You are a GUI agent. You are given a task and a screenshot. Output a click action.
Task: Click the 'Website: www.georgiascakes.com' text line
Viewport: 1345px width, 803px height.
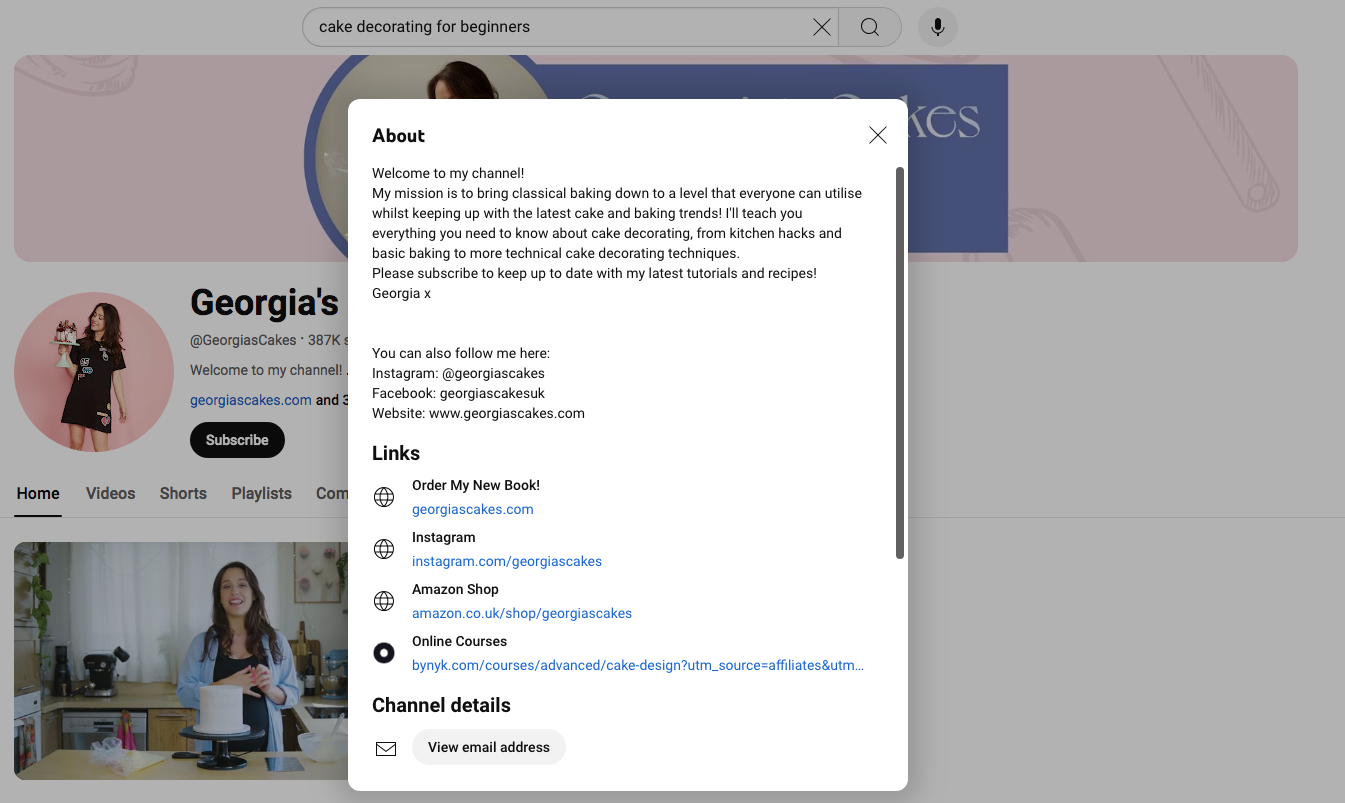point(478,413)
